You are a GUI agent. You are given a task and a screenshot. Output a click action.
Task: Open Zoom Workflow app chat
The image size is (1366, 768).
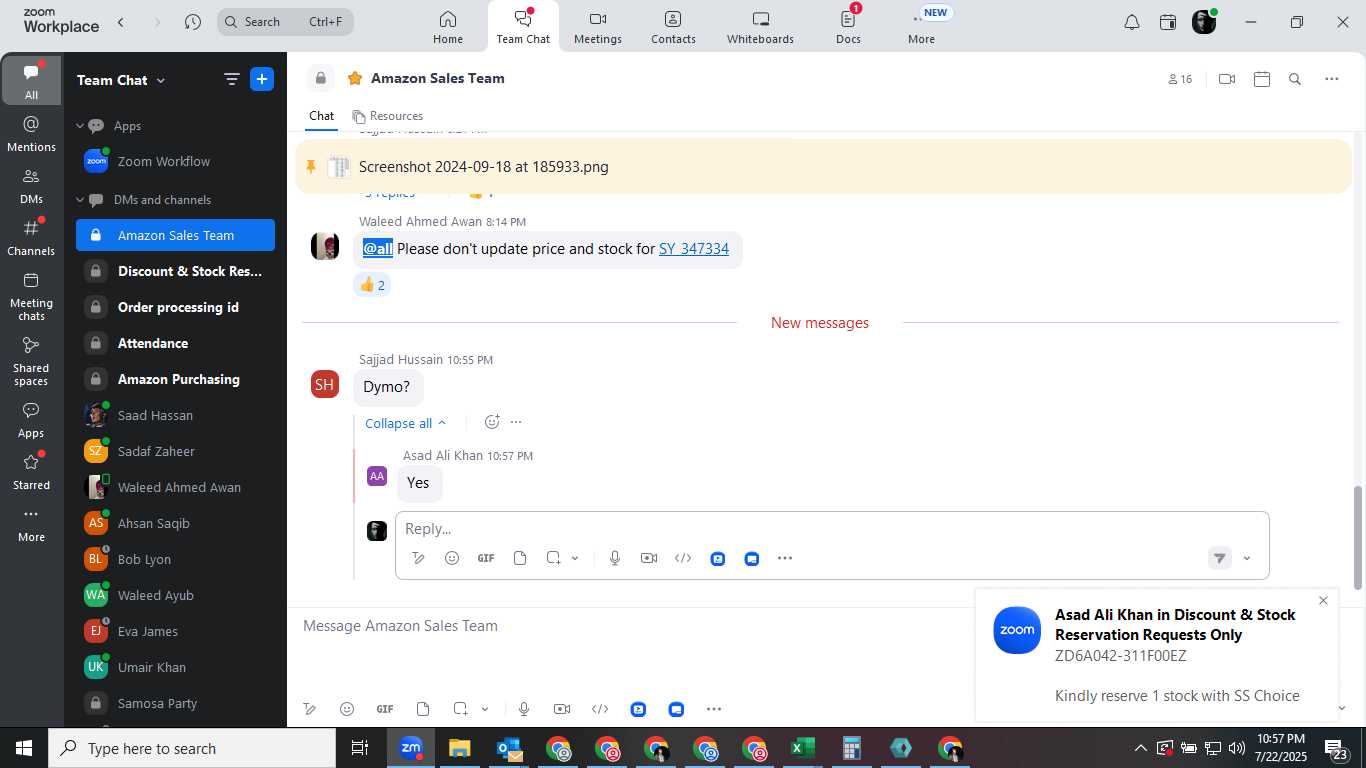[175, 161]
